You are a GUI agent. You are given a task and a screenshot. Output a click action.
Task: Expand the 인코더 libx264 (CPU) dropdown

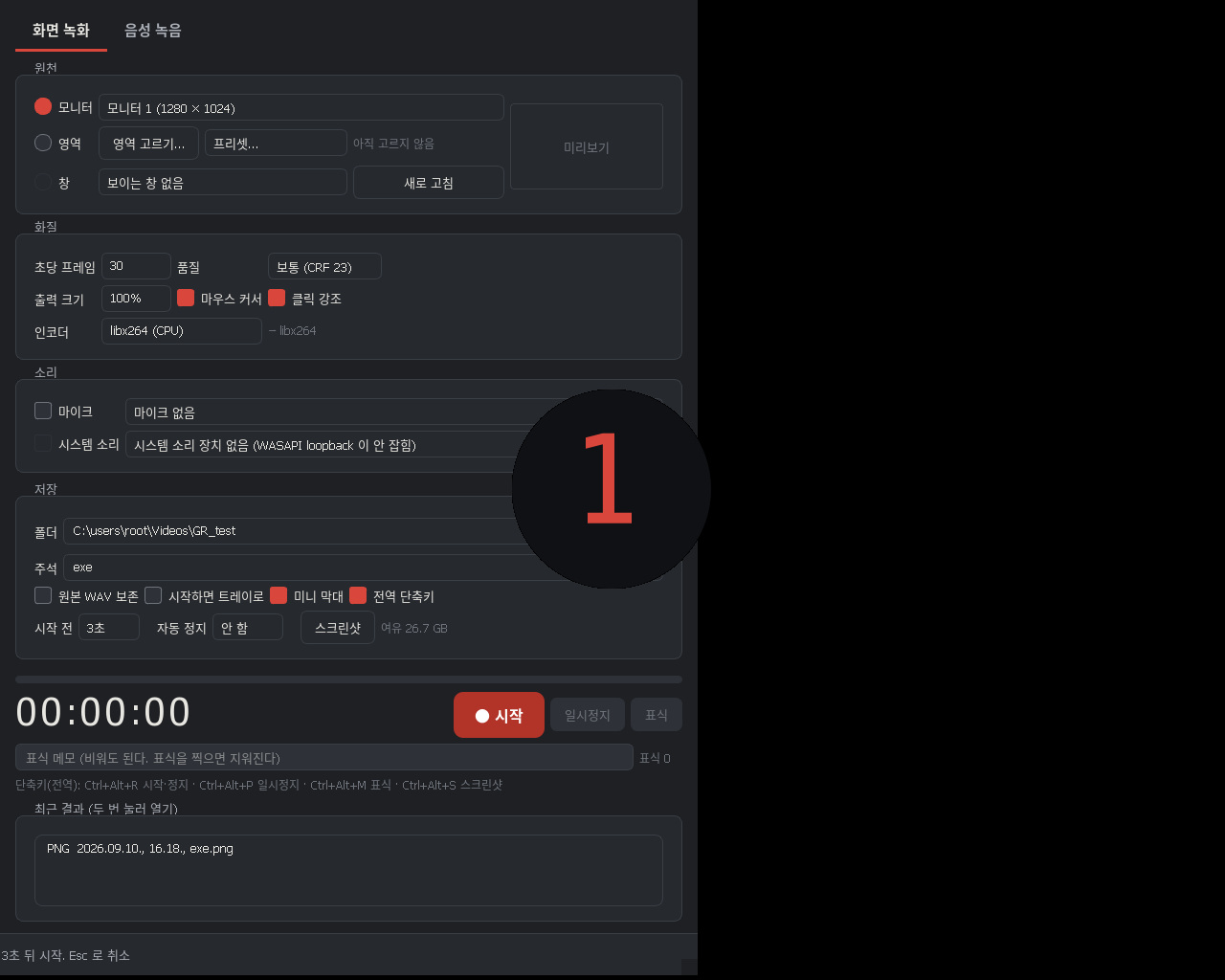pyautogui.click(x=182, y=331)
